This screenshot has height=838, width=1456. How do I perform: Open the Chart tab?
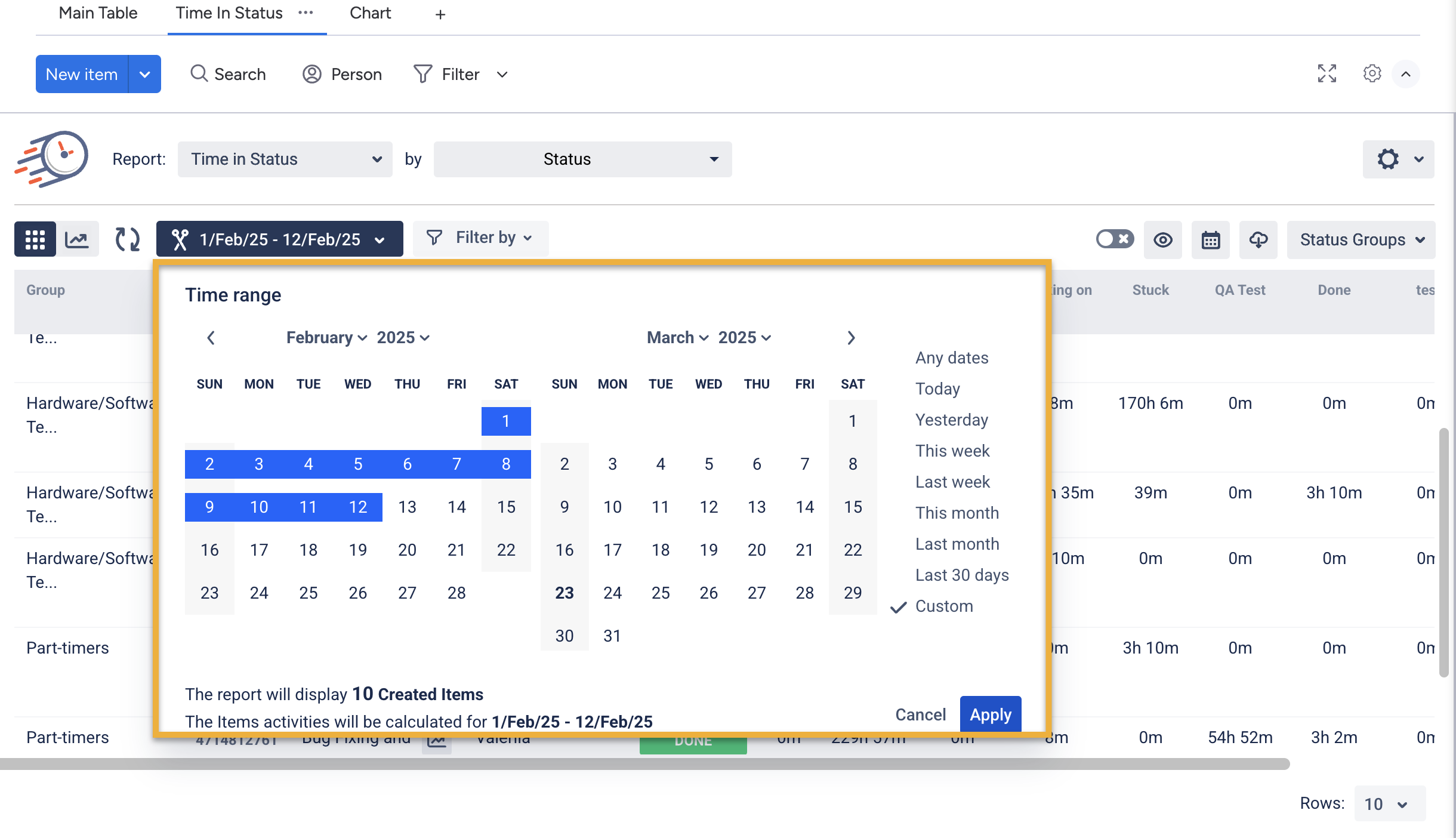pyautogui.click(x=370, y=13)
